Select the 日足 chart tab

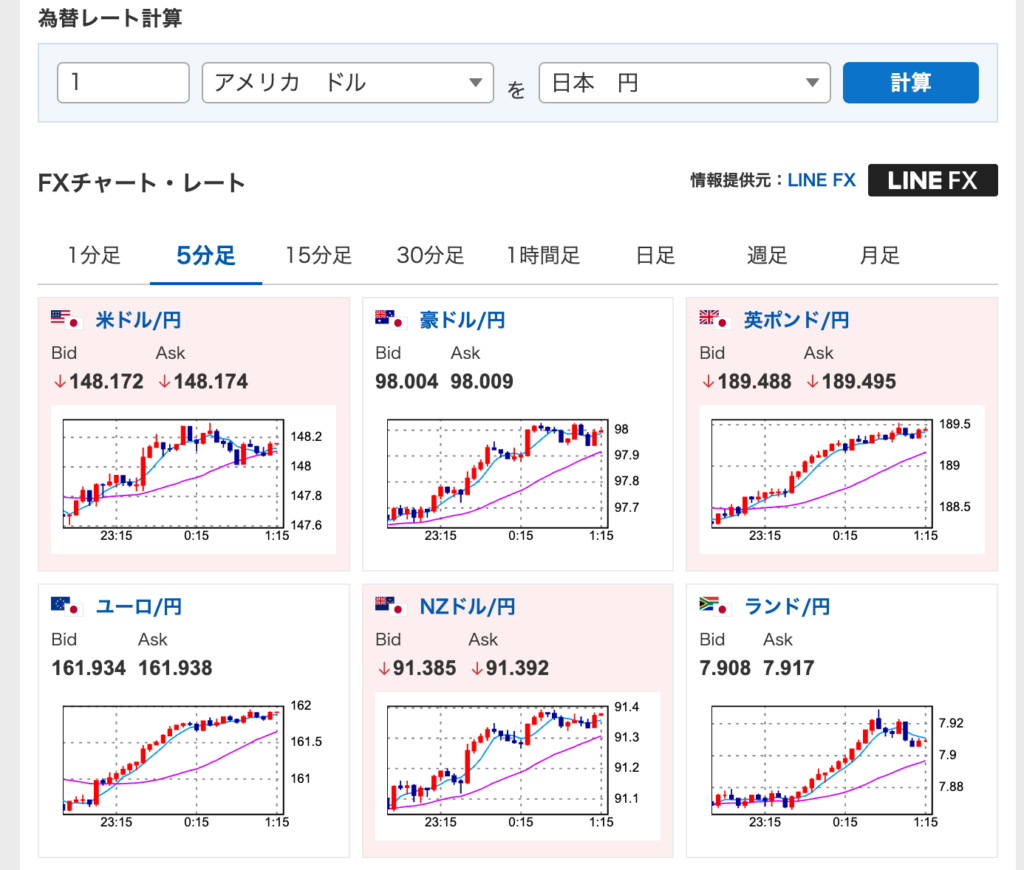655,256
